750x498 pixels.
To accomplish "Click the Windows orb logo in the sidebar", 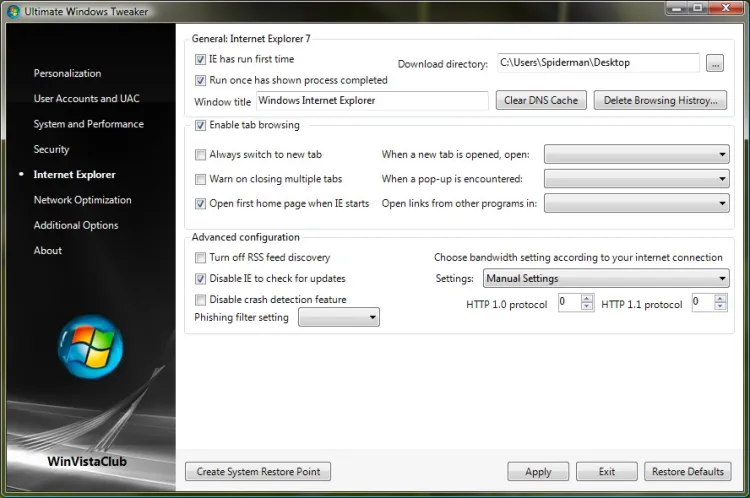I will click(90, 347).
